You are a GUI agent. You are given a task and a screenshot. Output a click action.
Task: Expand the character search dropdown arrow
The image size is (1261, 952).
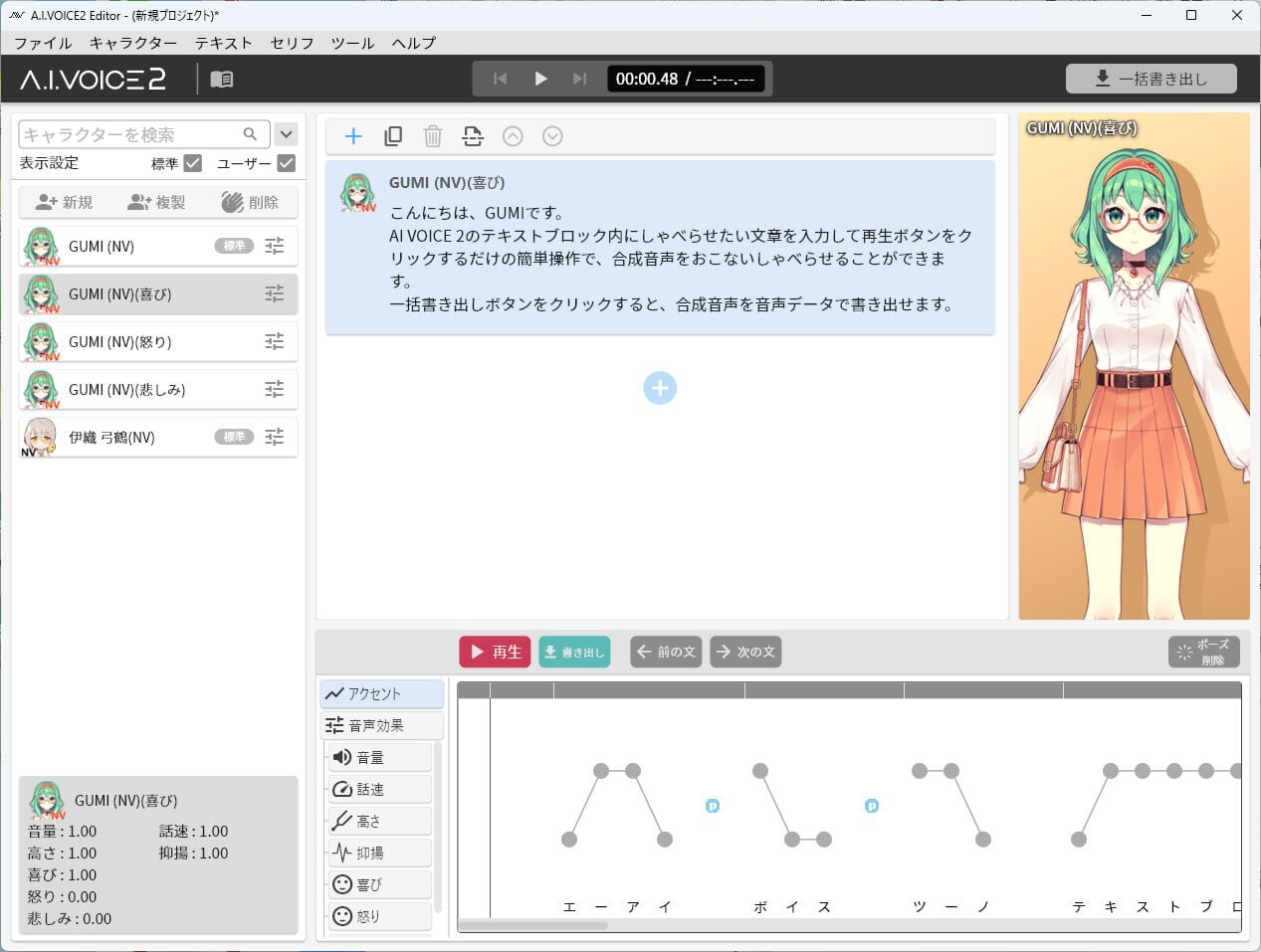286,133
